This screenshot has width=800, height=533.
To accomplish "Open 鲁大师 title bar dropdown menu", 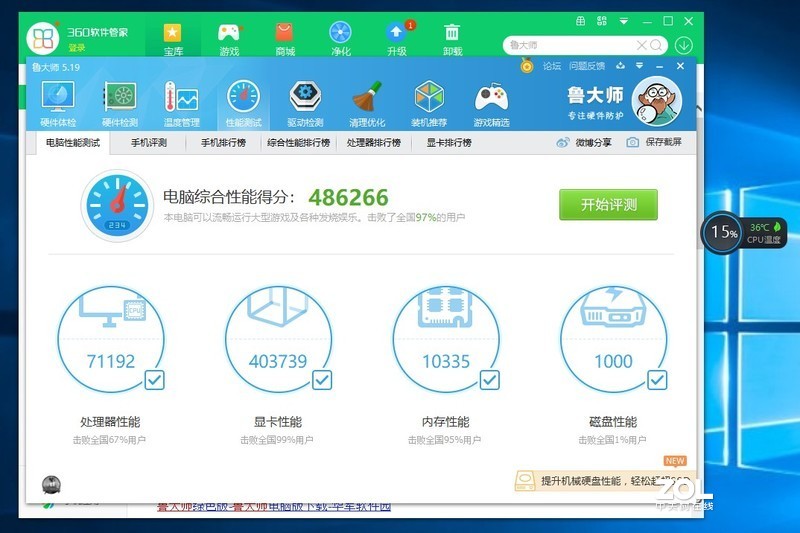I will 639,66.
